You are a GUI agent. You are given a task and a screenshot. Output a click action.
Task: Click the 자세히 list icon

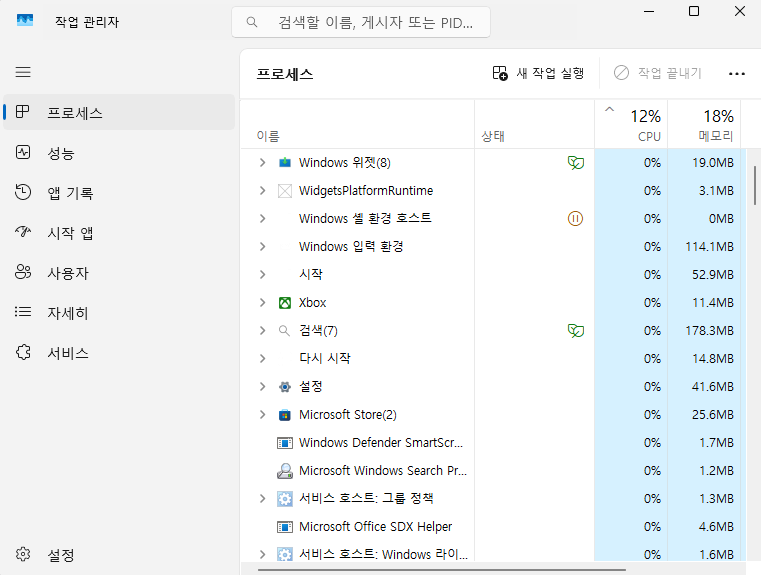click(23, 312)
